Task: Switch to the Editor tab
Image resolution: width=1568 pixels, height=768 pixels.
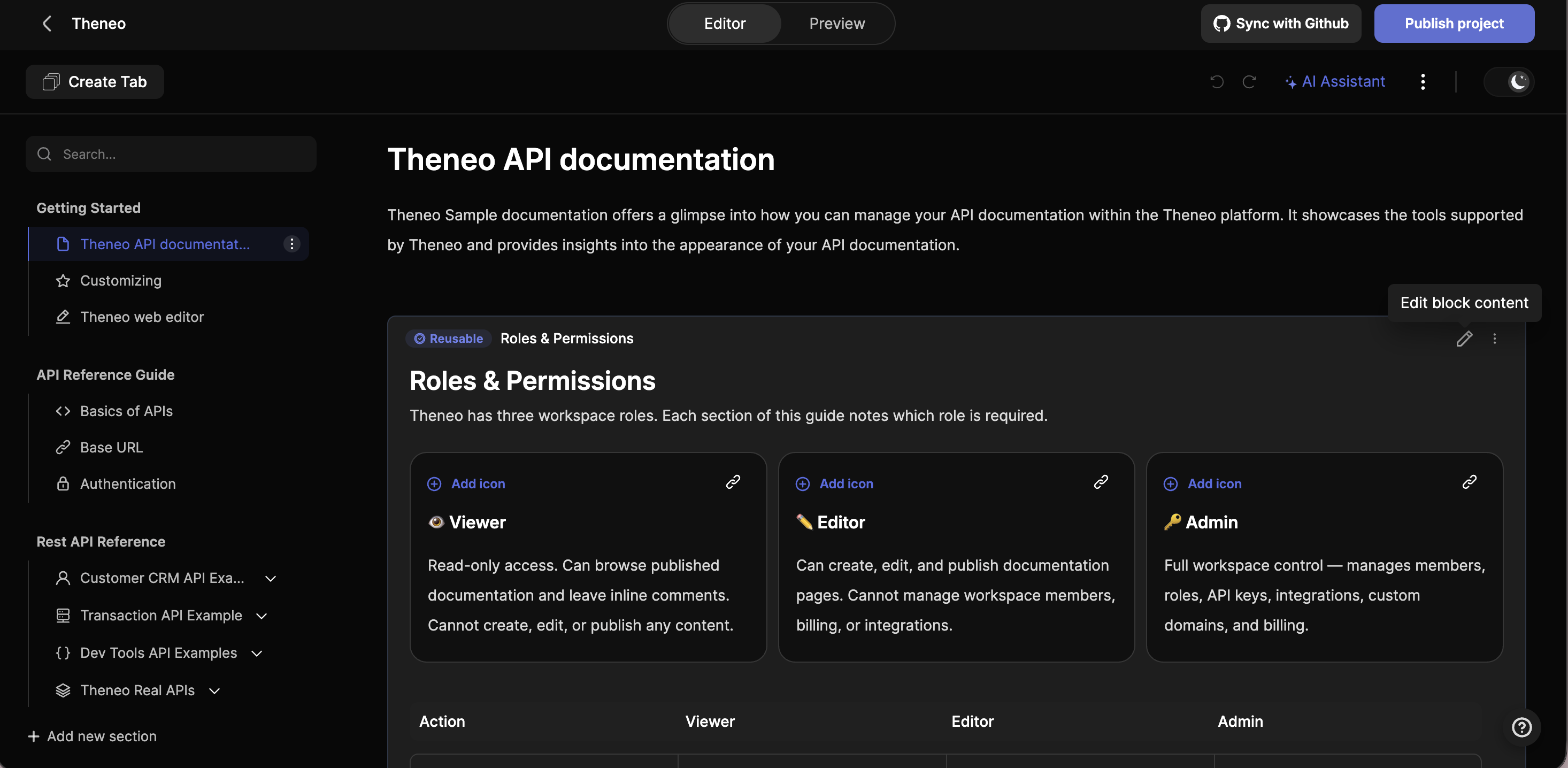Action: click(x=724, y=24)
